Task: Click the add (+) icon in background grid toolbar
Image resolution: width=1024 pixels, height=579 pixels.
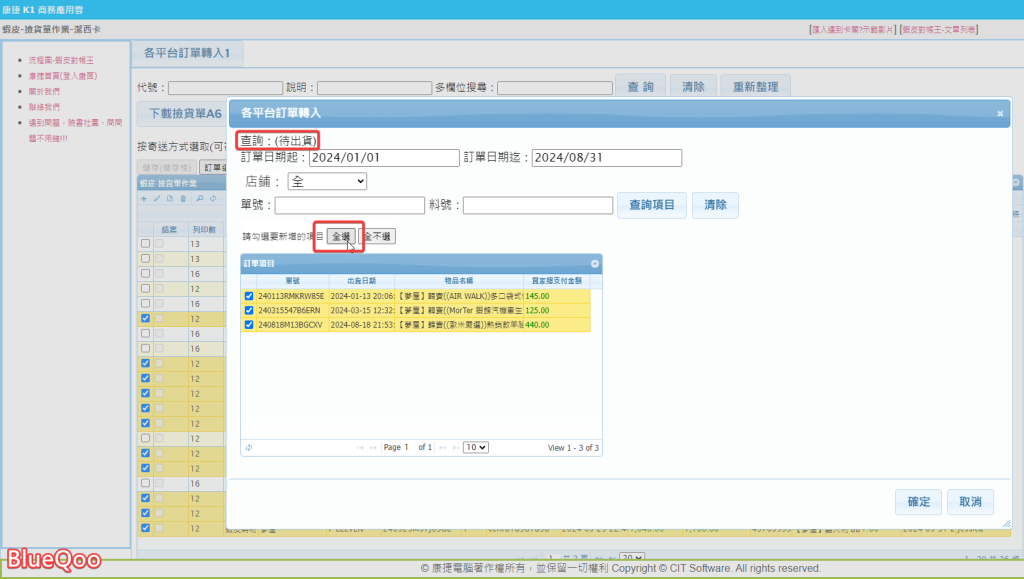Action: pos(144,199)
